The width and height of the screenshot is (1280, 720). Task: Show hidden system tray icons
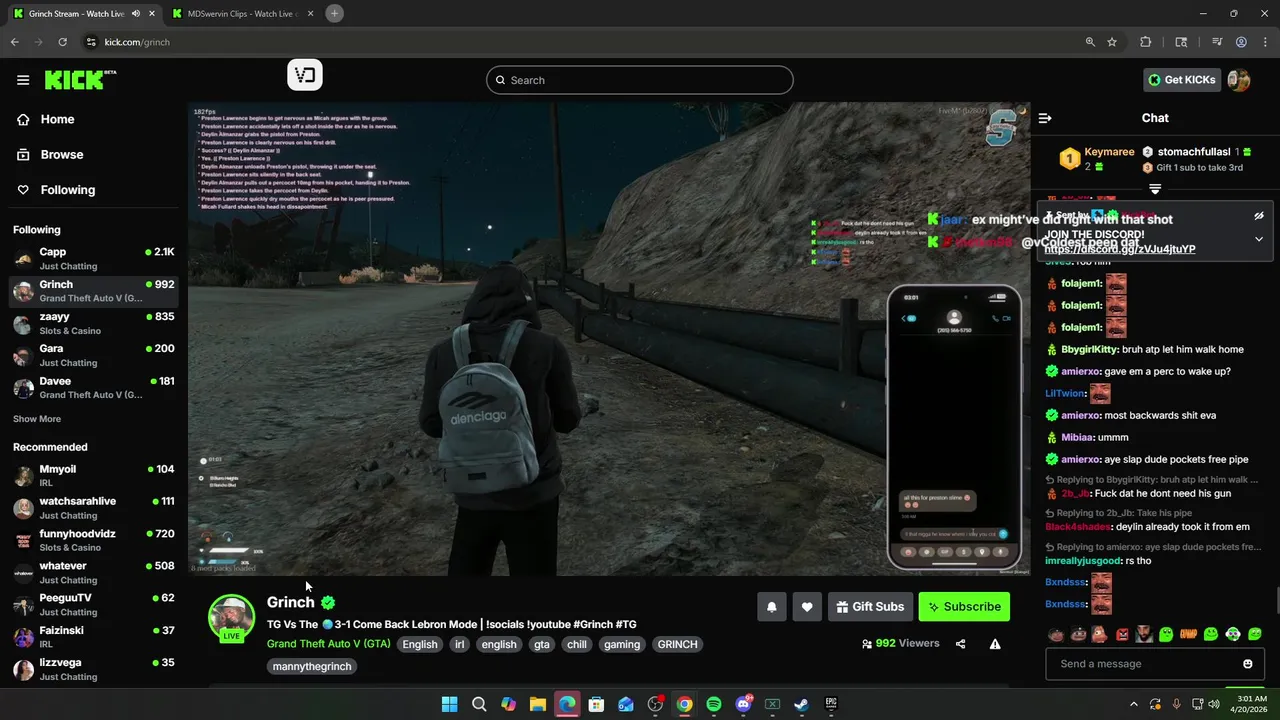[1134, 704]
